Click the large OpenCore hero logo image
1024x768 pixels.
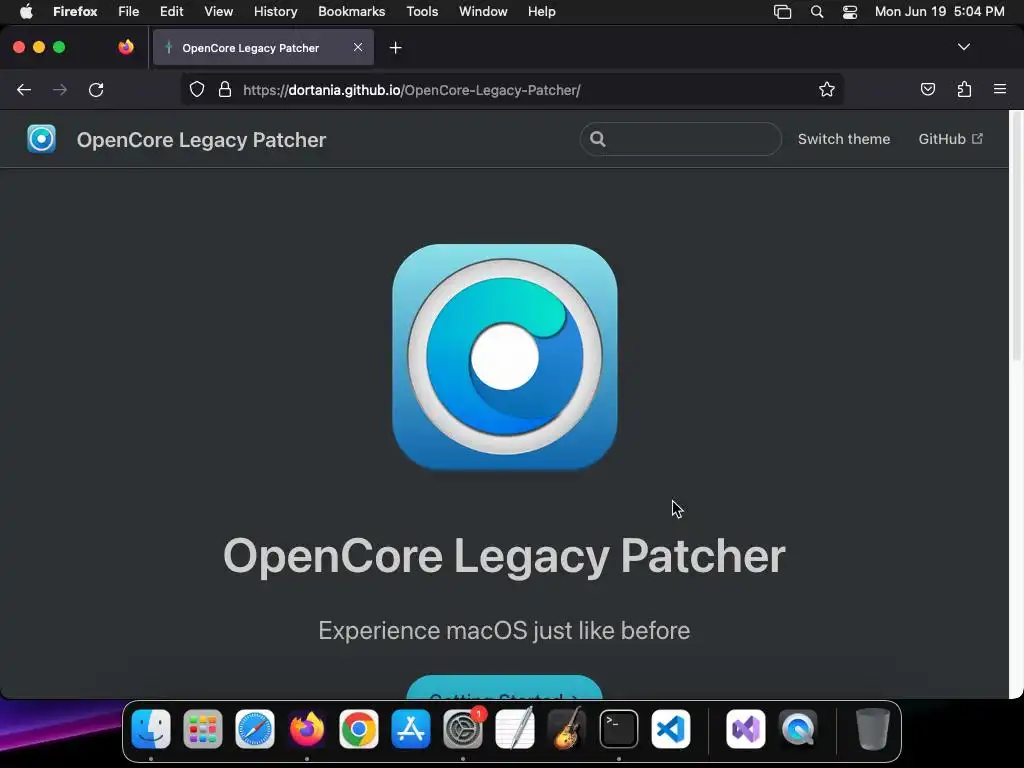point(505,357)
